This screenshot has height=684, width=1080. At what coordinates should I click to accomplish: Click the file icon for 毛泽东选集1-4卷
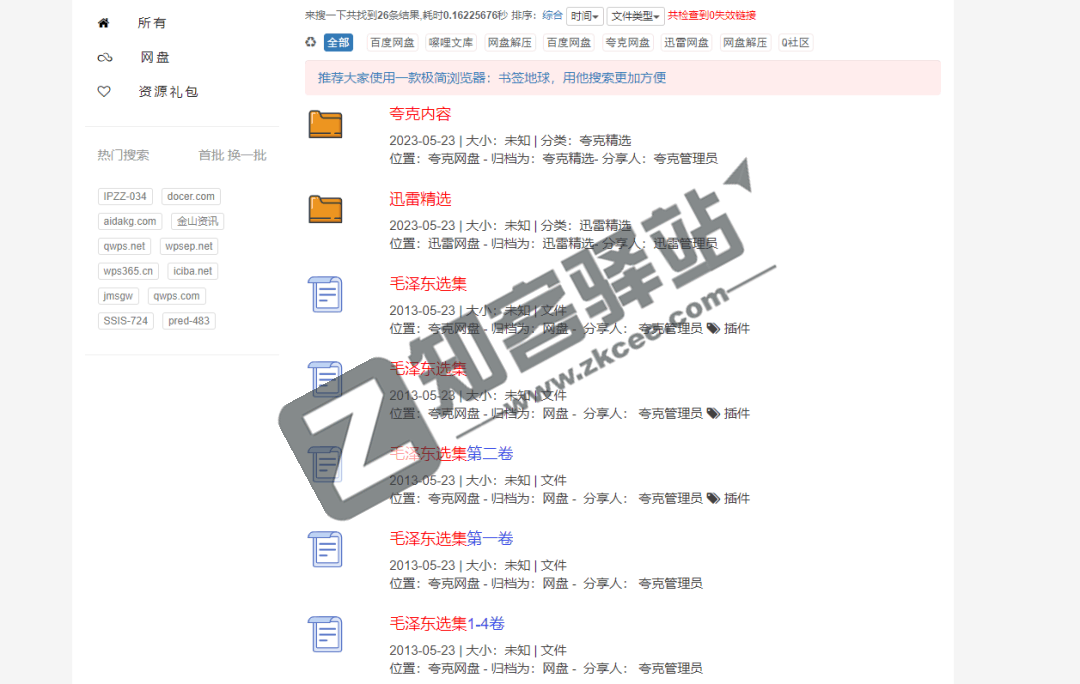click(325, 634)
